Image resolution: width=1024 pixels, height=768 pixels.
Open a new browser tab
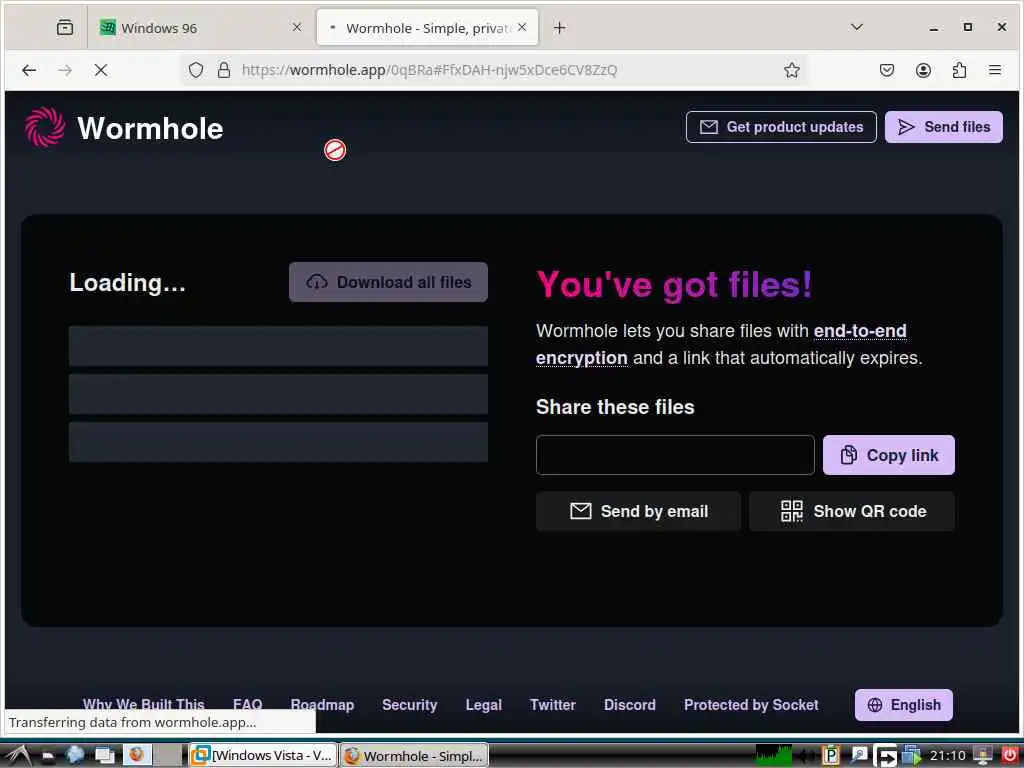tap(560, 27)
